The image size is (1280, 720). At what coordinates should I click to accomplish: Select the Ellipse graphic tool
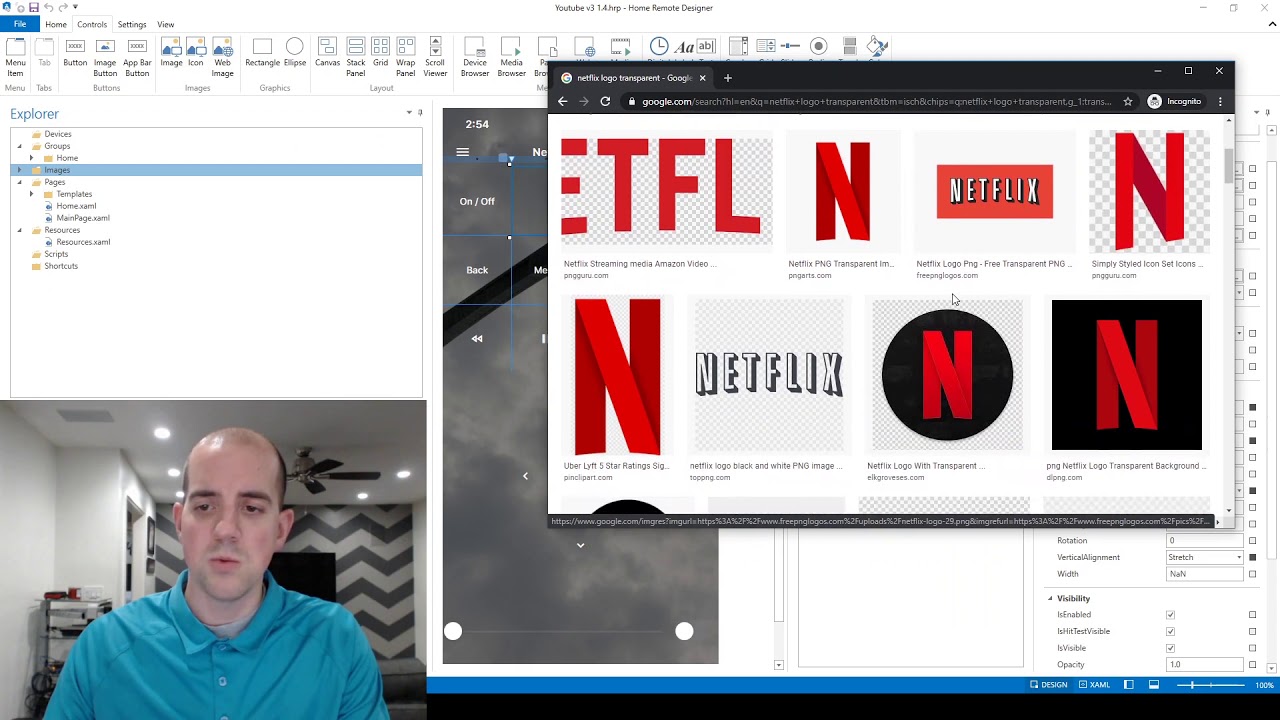tap(295, 53)
